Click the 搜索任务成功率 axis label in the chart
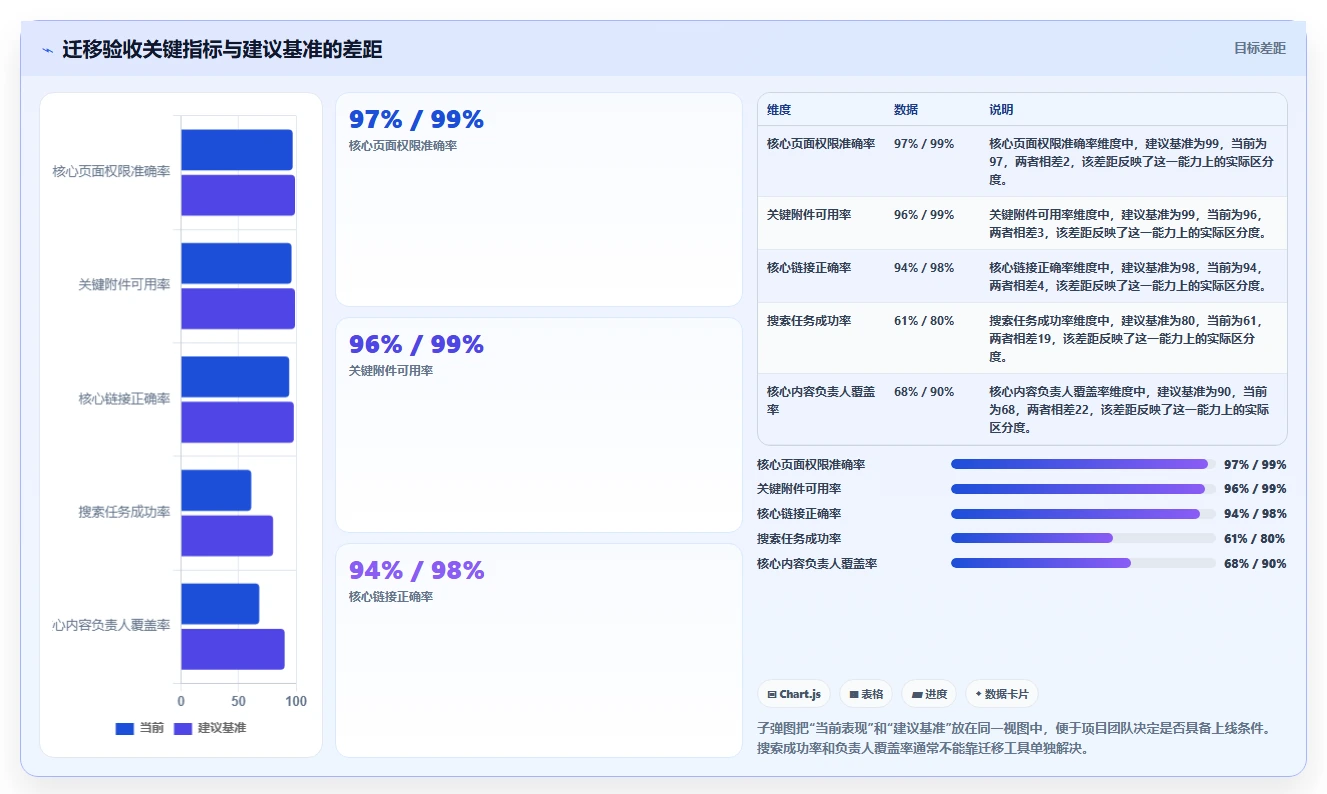The width and height of the screenshot is (1327, 794). click(x=124, y=512)
